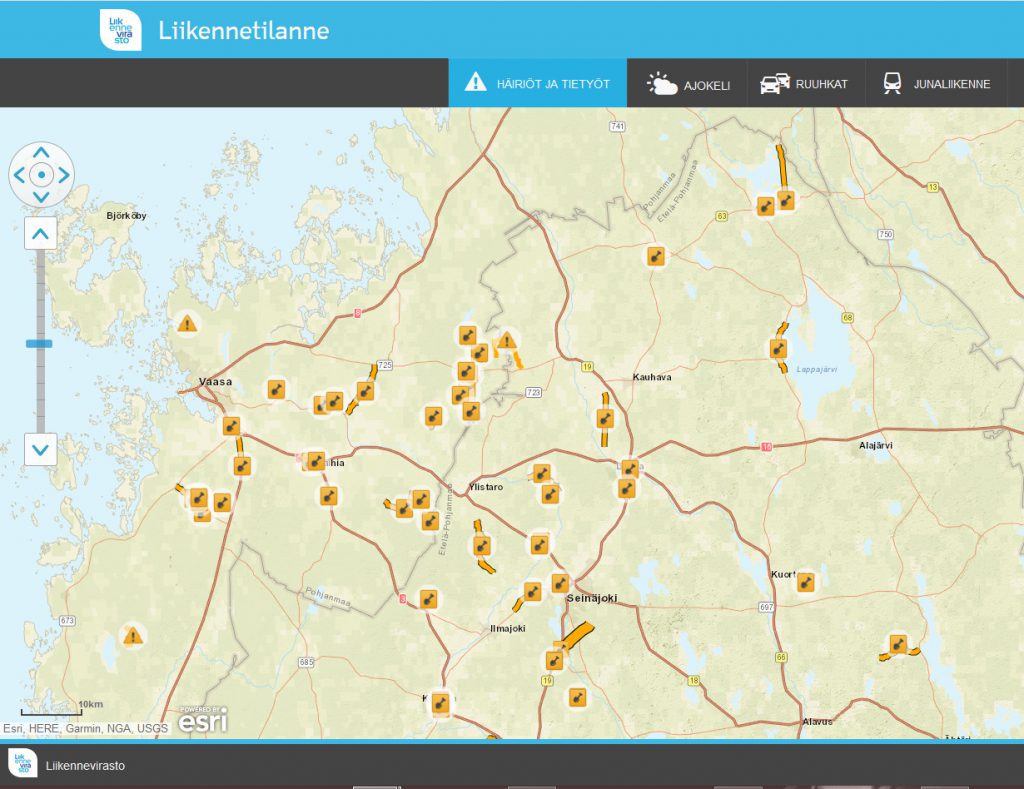Image resolution: width=1024 pixels, height=789 pixels.
Task: Click the zoom slider handle
Action: (x=40, y=343)
